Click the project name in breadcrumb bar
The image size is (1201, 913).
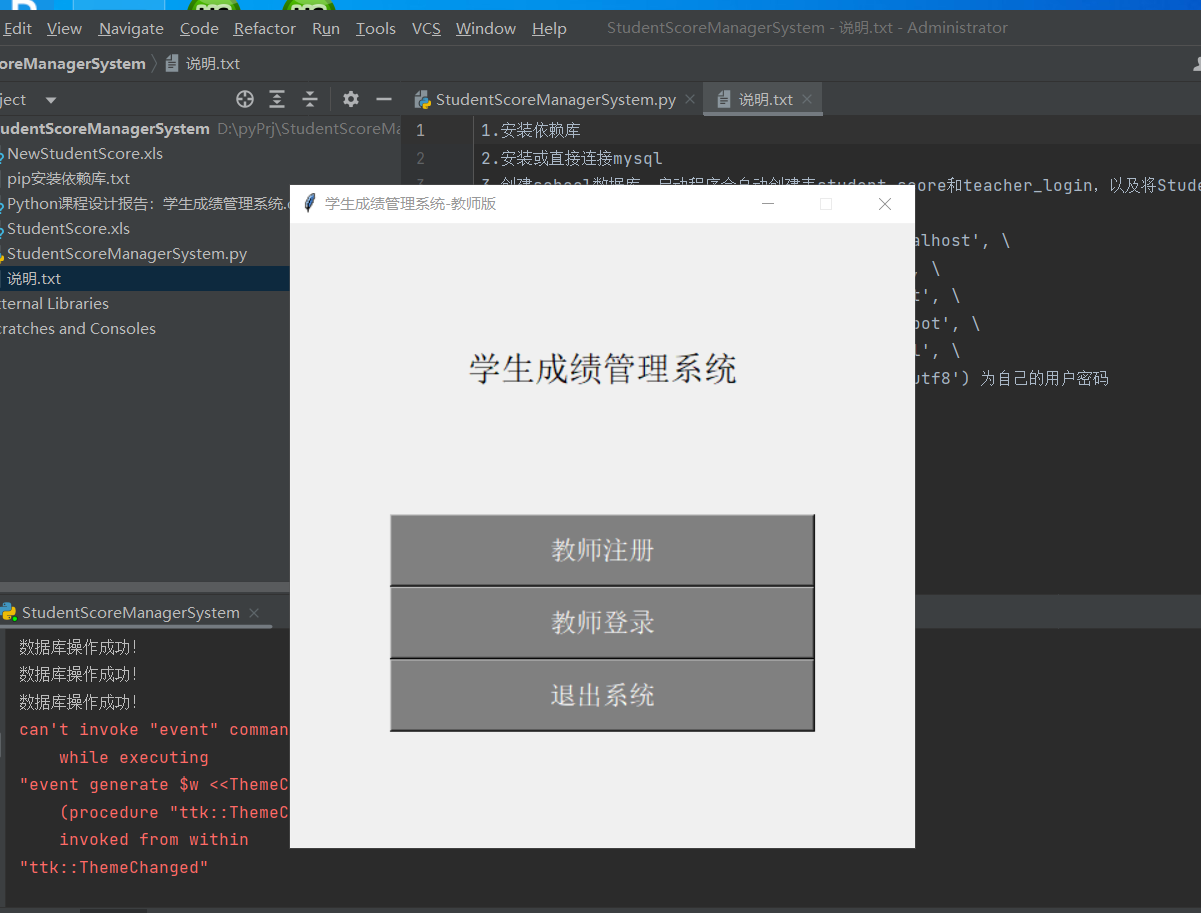pyautogui.click(x=73, y=64)
